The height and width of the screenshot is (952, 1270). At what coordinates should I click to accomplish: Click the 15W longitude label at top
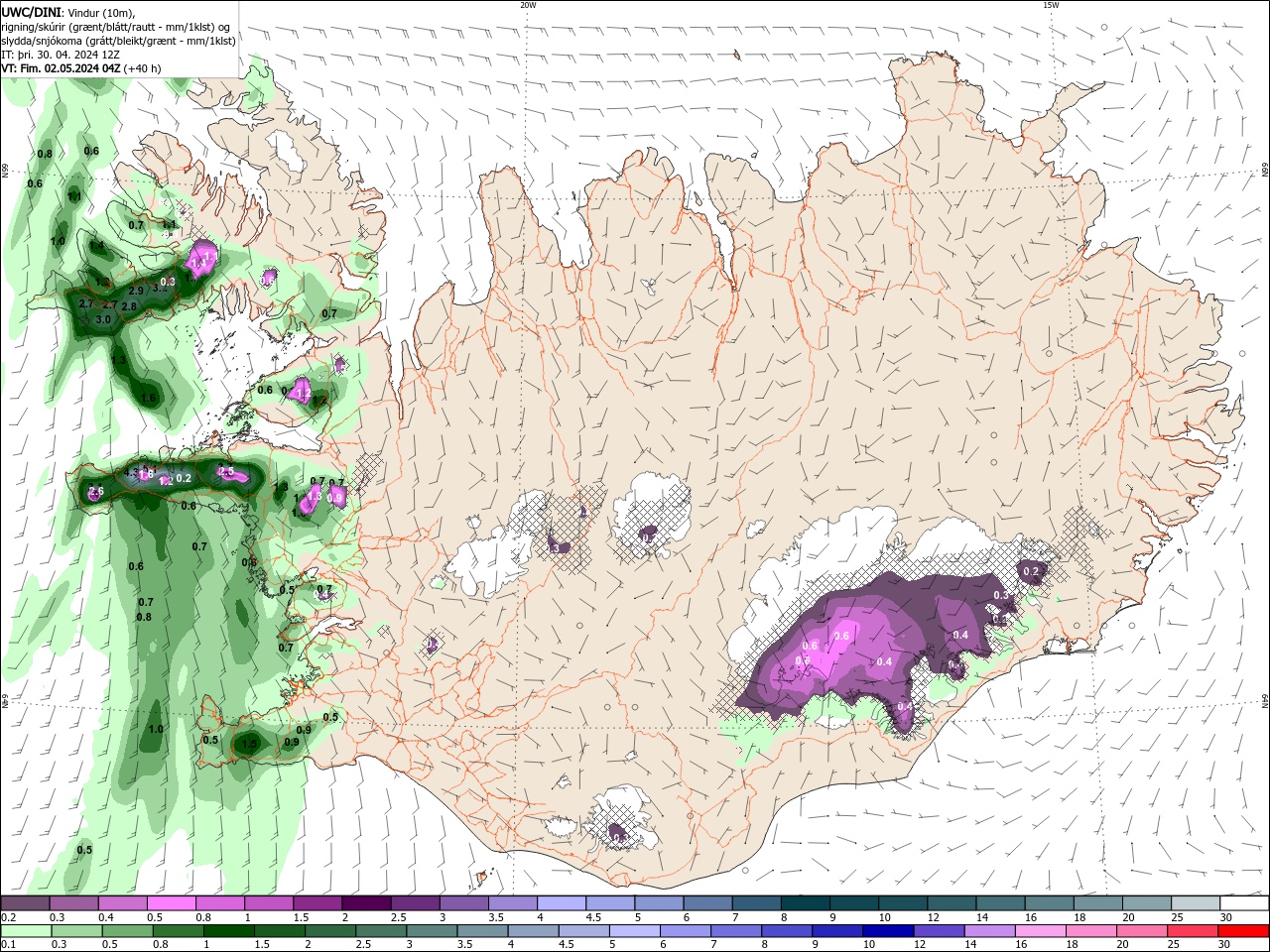(x=1051, y=5)
